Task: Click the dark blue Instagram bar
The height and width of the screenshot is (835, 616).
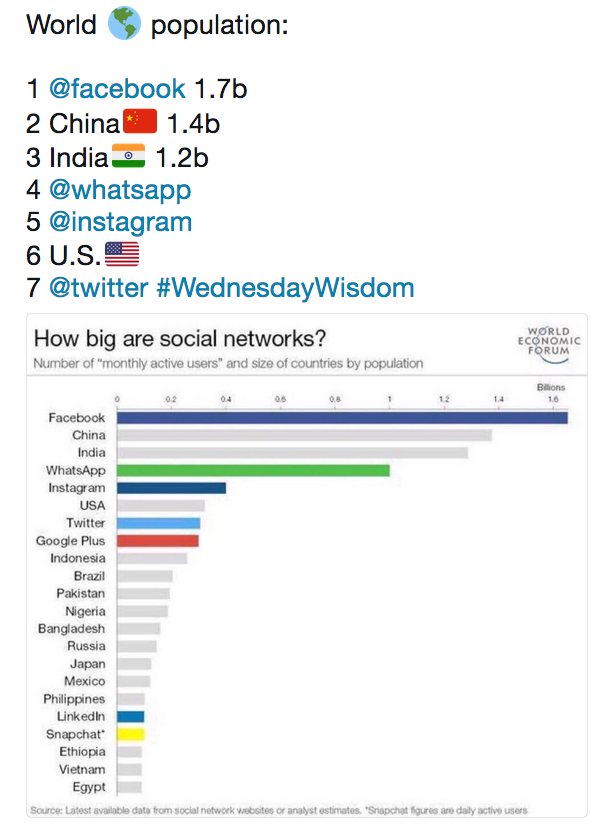Action: pyautogui.click(x=171, y=488)
